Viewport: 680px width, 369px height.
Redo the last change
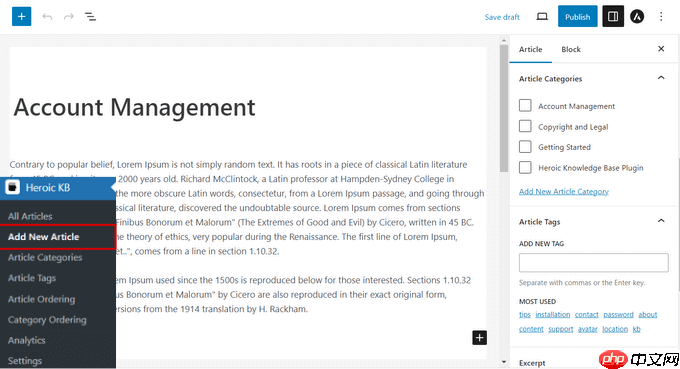[x=69, y=17]
